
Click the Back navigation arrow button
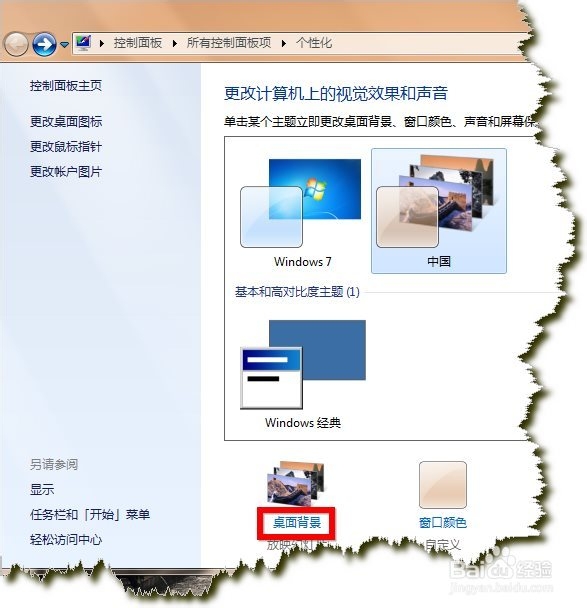(x=16, y=44)
